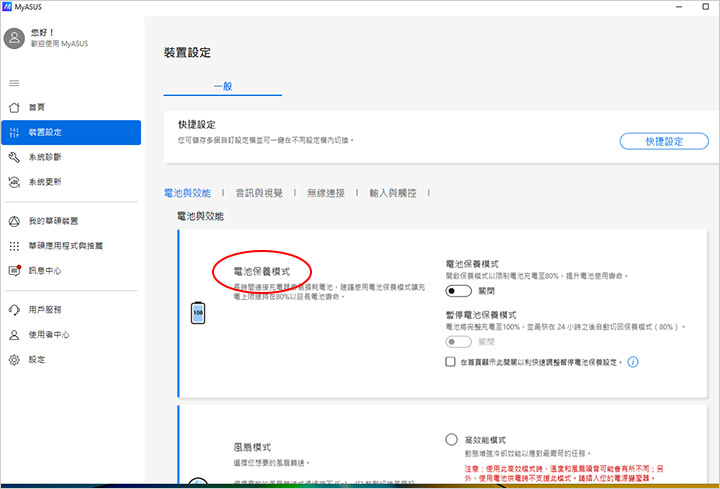Select the 一般 tab
This screenshot has height=489, width=720.
click(x=223, y=86)
